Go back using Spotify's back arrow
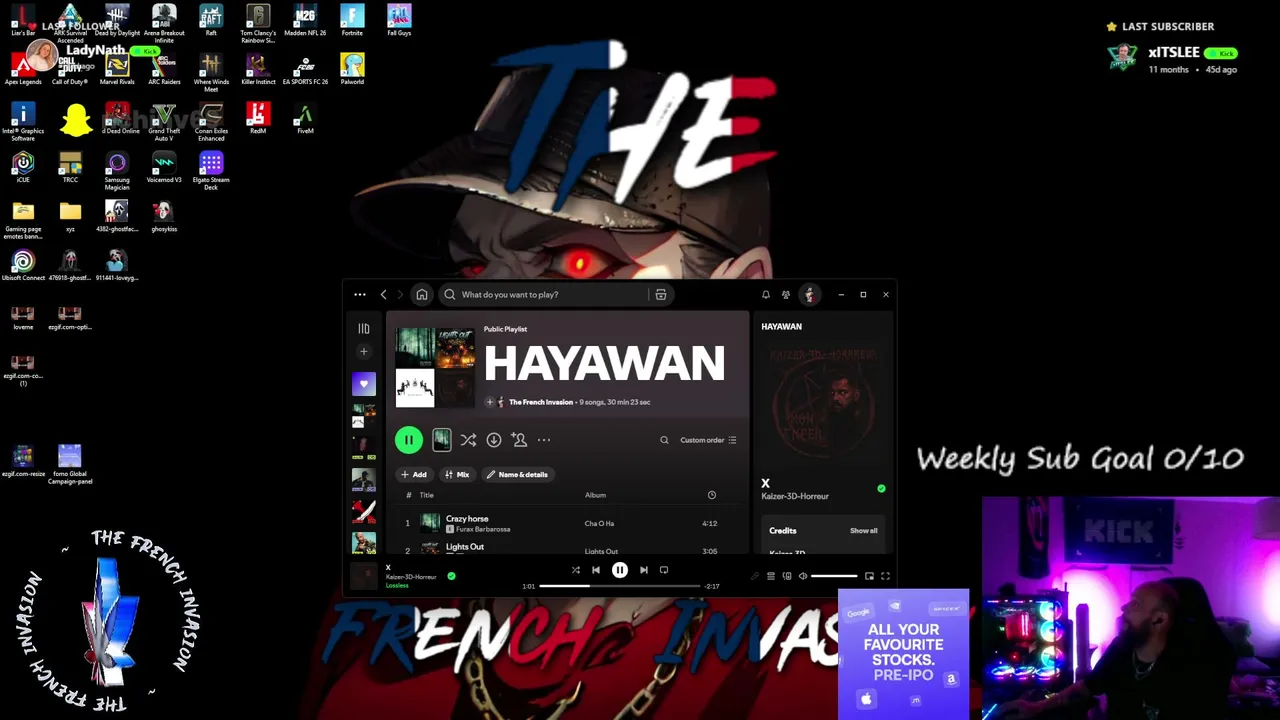Viewport: 1280px width, 720px height. tap(383, 295)
